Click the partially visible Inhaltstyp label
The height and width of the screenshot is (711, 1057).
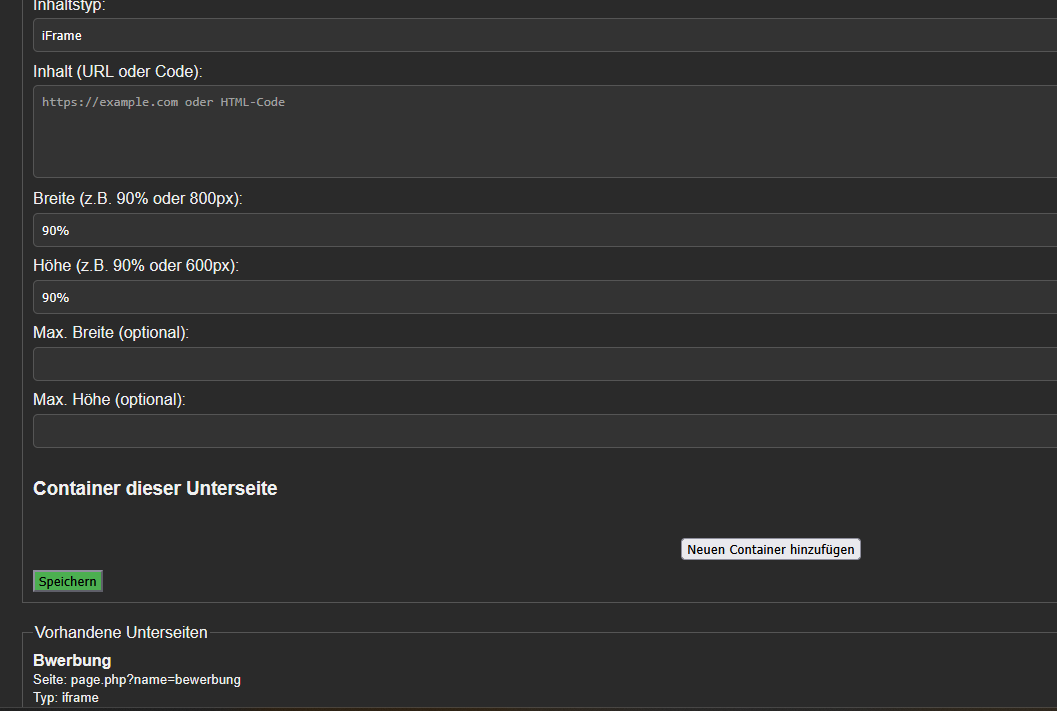point(69,6)
